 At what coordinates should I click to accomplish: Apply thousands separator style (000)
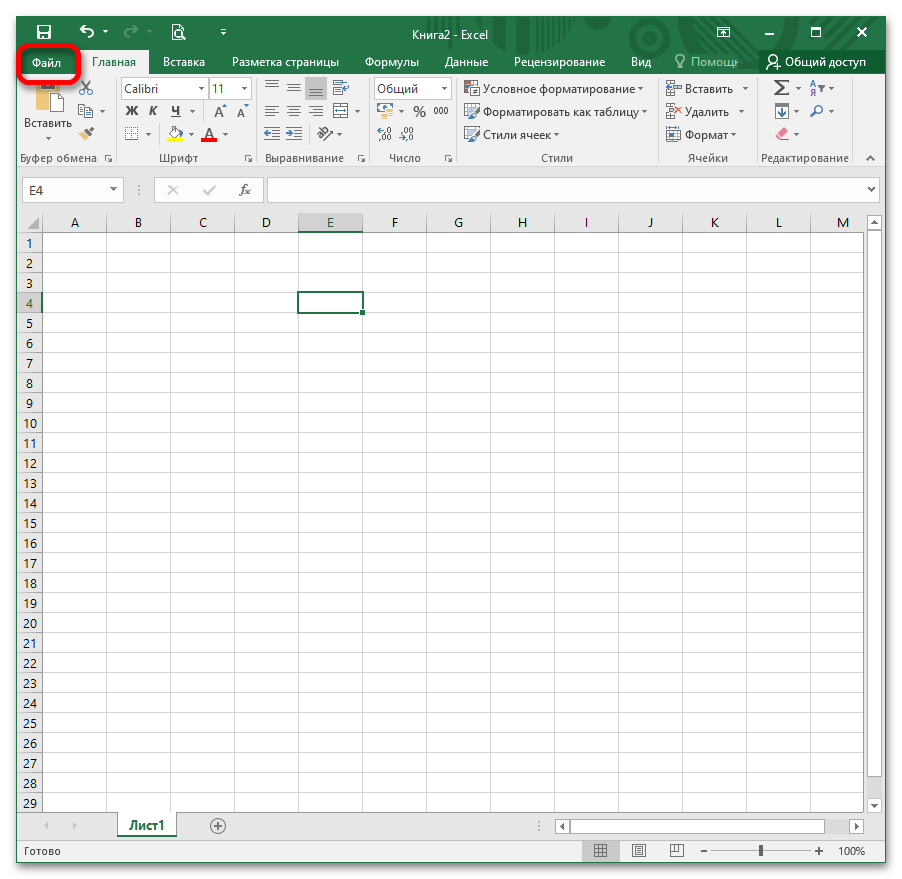pyautogui.click(x=441, y=111)
